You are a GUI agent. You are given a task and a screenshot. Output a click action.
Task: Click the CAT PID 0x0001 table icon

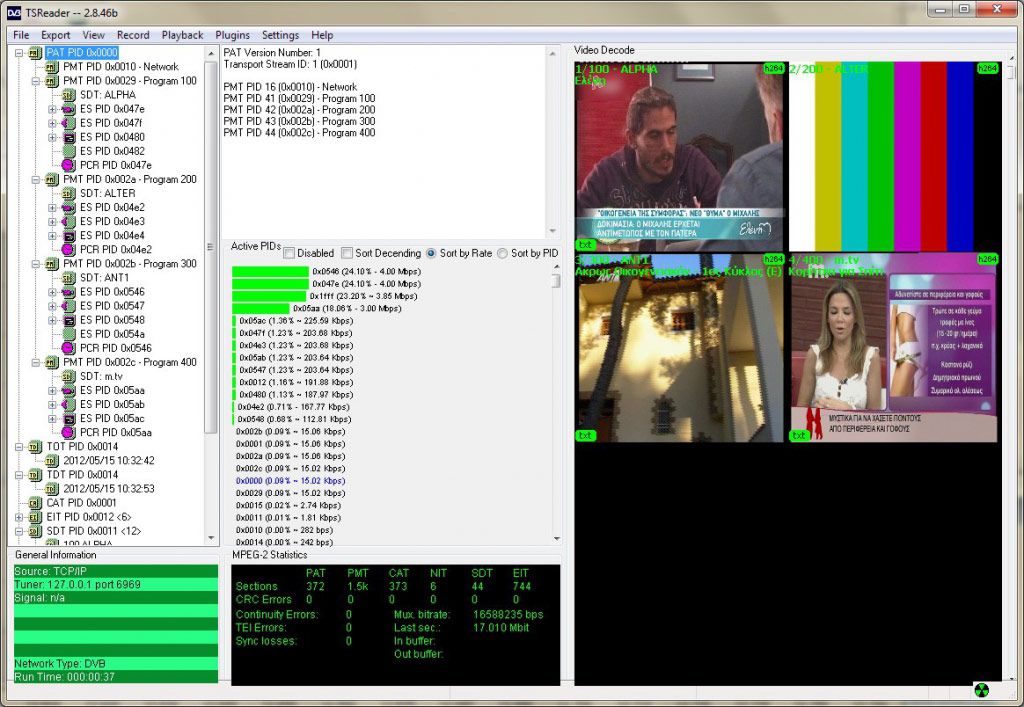coord(35,503)
